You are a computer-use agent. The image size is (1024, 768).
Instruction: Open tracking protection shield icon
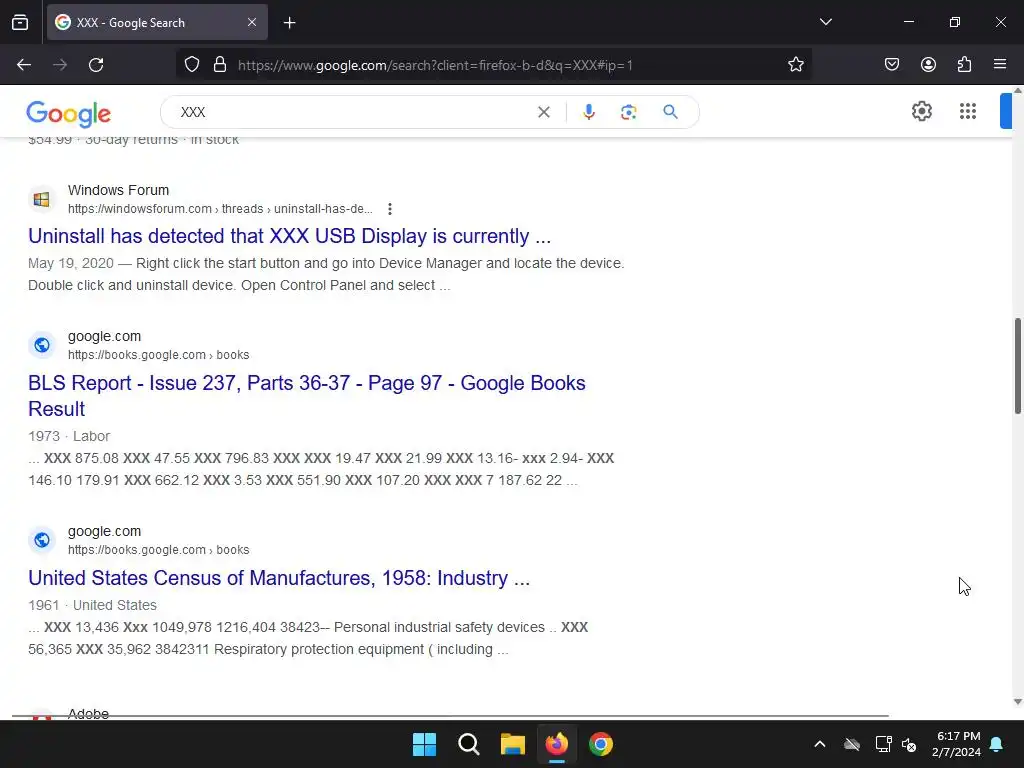pos(191,65)
